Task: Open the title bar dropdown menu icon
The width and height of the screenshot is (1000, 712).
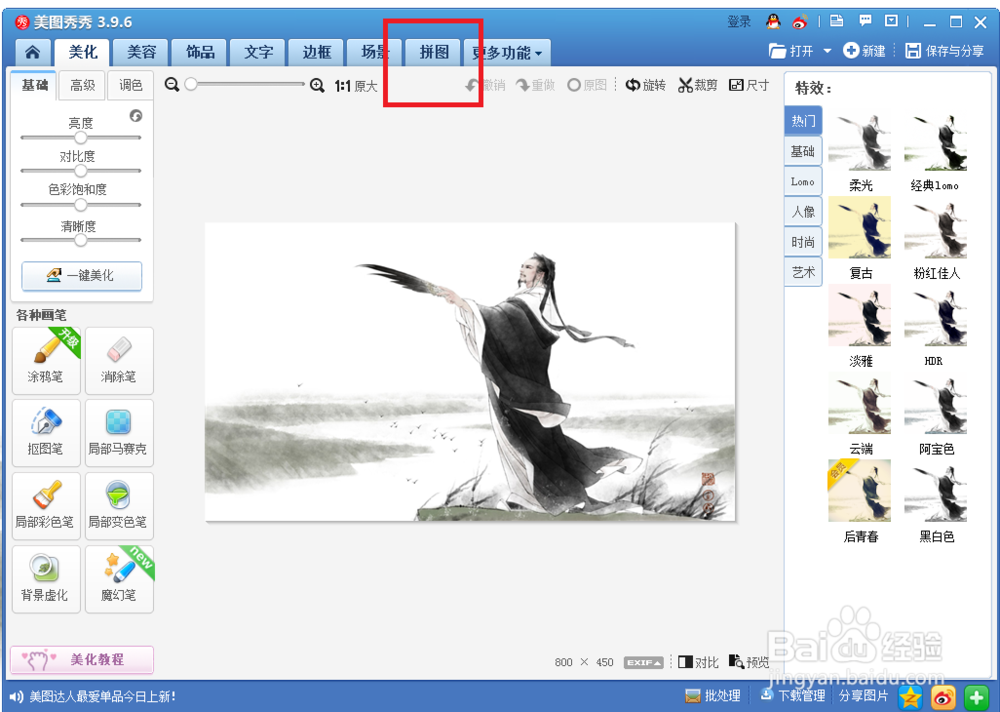Action: [892, 21]
